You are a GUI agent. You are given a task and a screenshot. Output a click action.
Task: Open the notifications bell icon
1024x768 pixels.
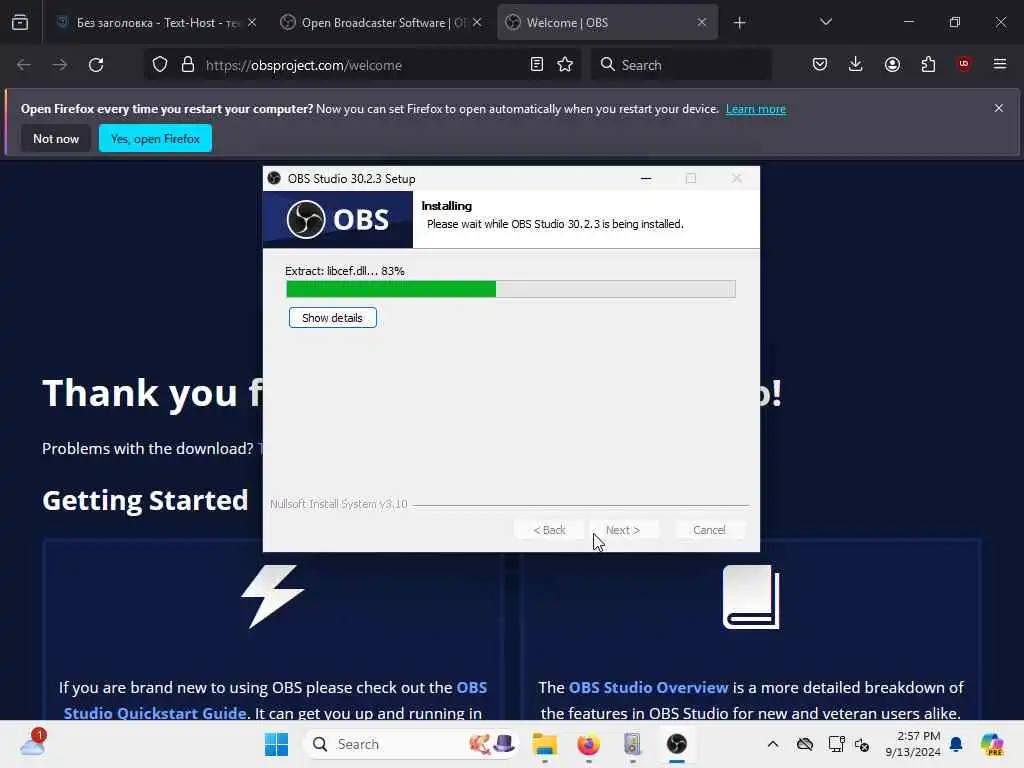point(956,744)
